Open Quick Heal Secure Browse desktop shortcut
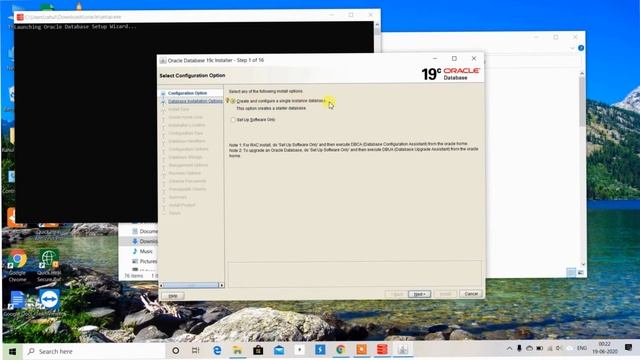This screenshot has width=640, height=360. (x=49, y=266)
